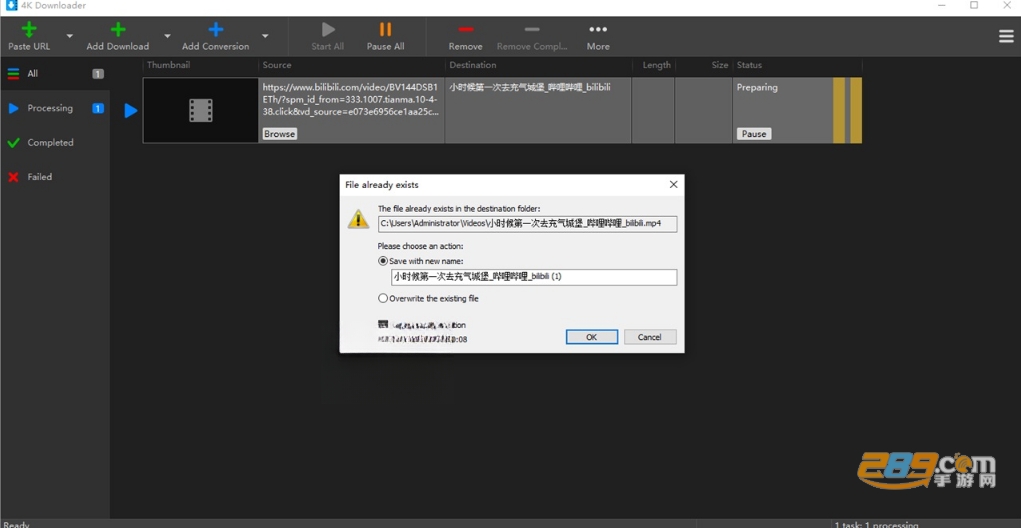The height and width of the screenshot is (528, 1021).
Task: Click the Paste URL green plus icon
Action: point(29,29)
